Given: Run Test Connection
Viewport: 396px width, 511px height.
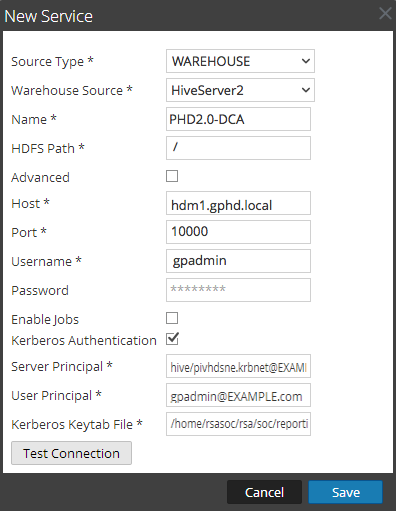Looking at the screenshot, I should point(71,453).
